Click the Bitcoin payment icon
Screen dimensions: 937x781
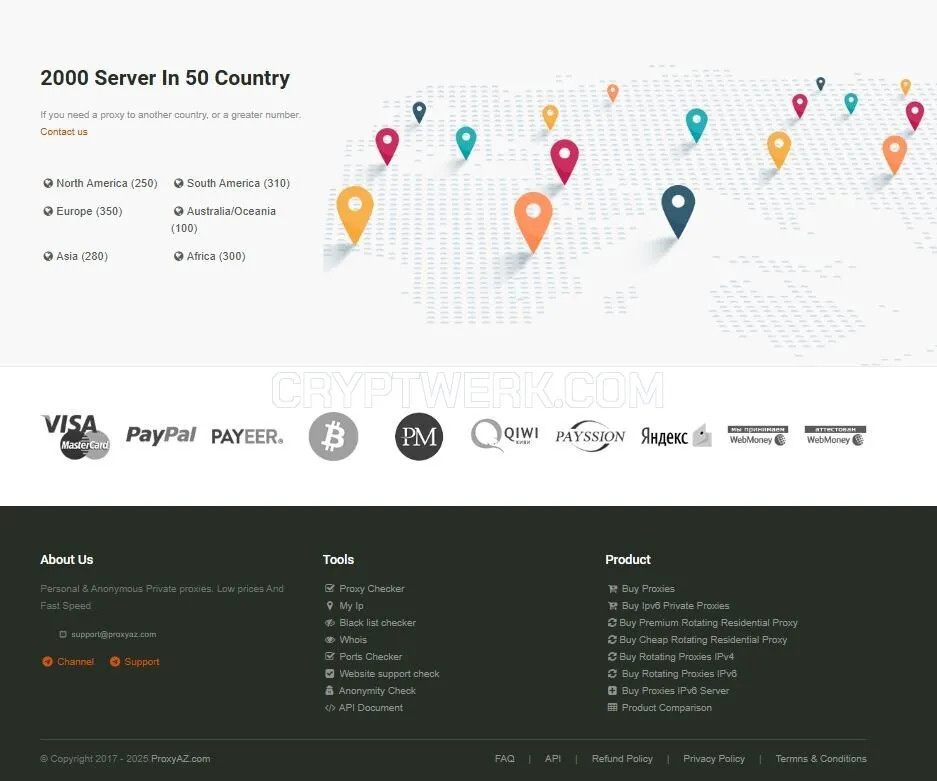tap(333, 436)
